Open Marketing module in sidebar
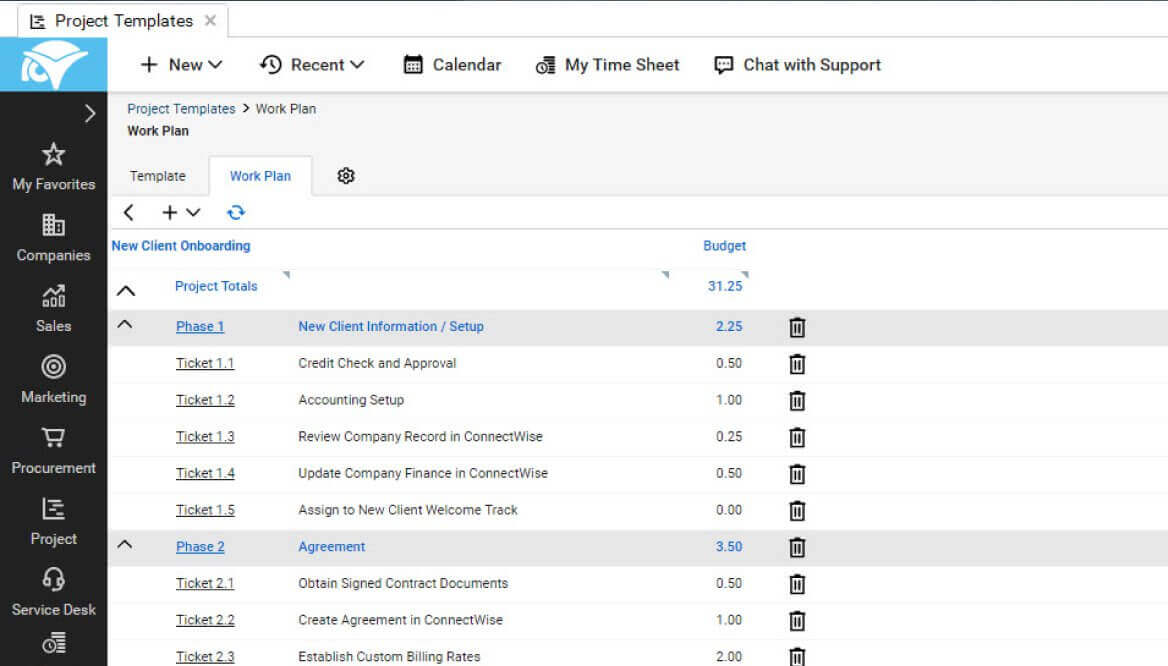The image size is (1168, 666). click(53, 380)
